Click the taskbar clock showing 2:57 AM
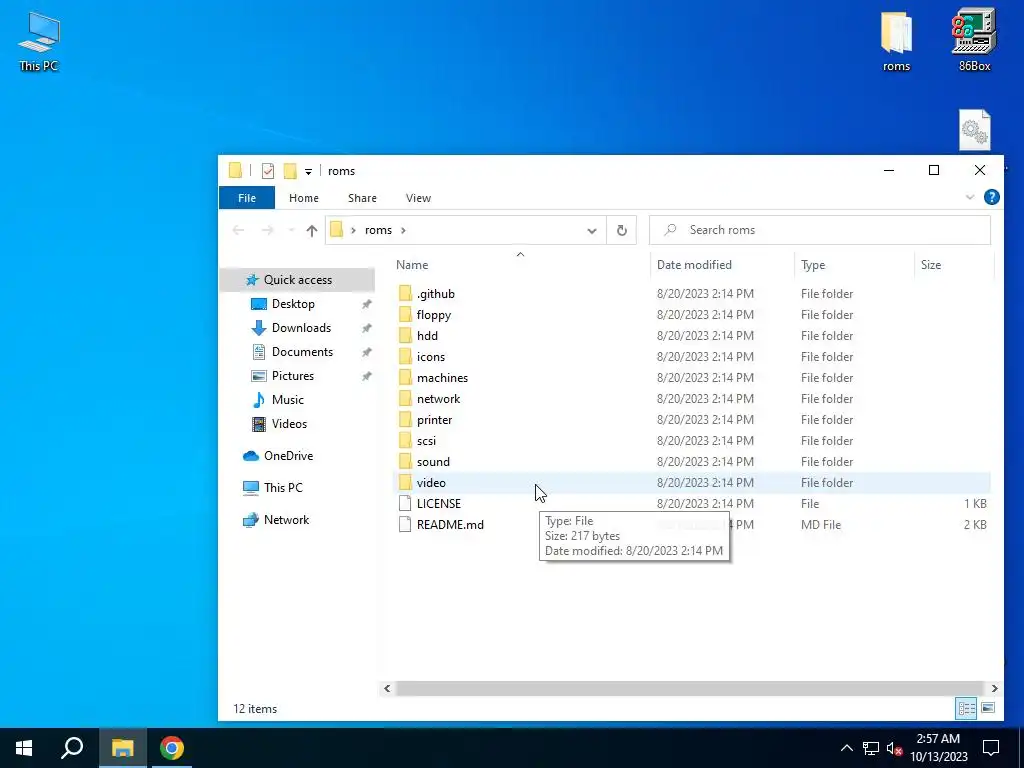The image size is (1024, 768). 938,748
